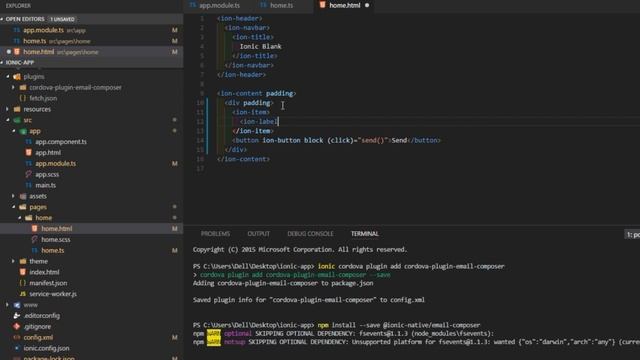Collapse the pages folder arrow

point(14,207)
